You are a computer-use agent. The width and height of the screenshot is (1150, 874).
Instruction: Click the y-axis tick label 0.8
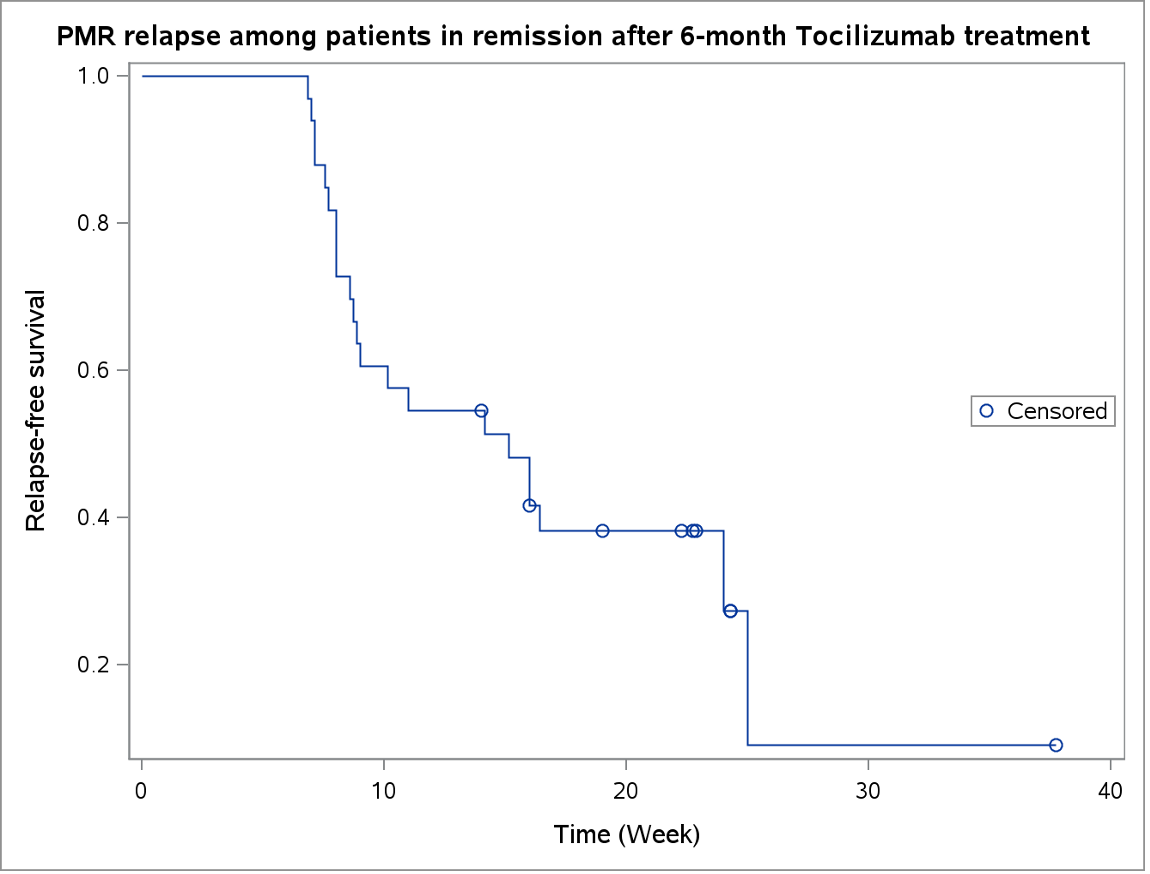click(x=97, y=223)
